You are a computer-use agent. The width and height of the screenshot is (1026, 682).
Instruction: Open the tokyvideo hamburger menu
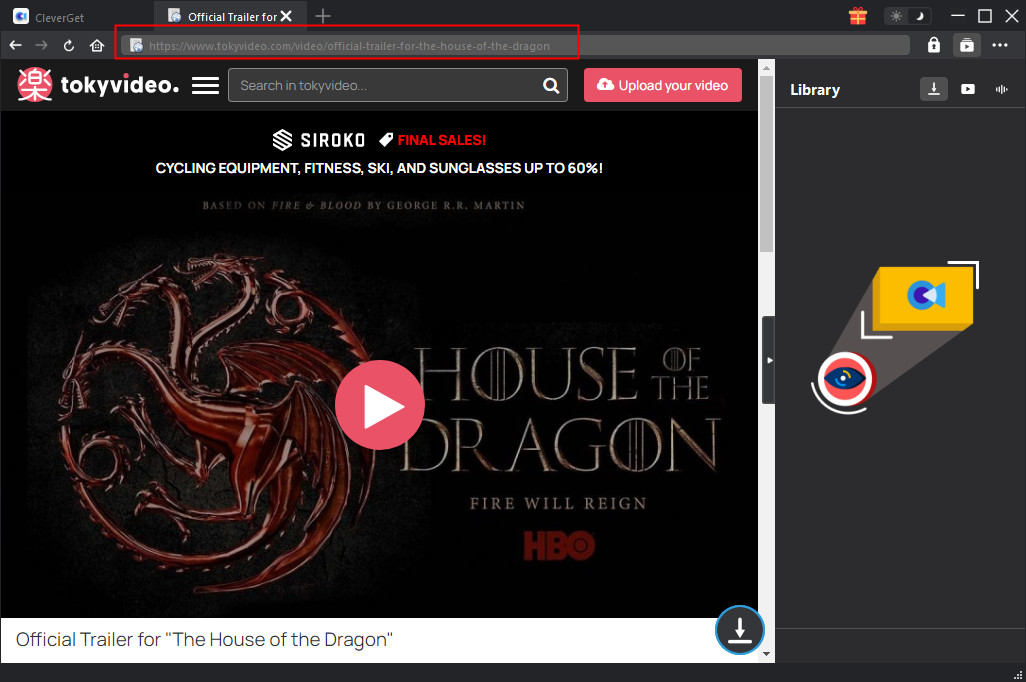point(205,85)
